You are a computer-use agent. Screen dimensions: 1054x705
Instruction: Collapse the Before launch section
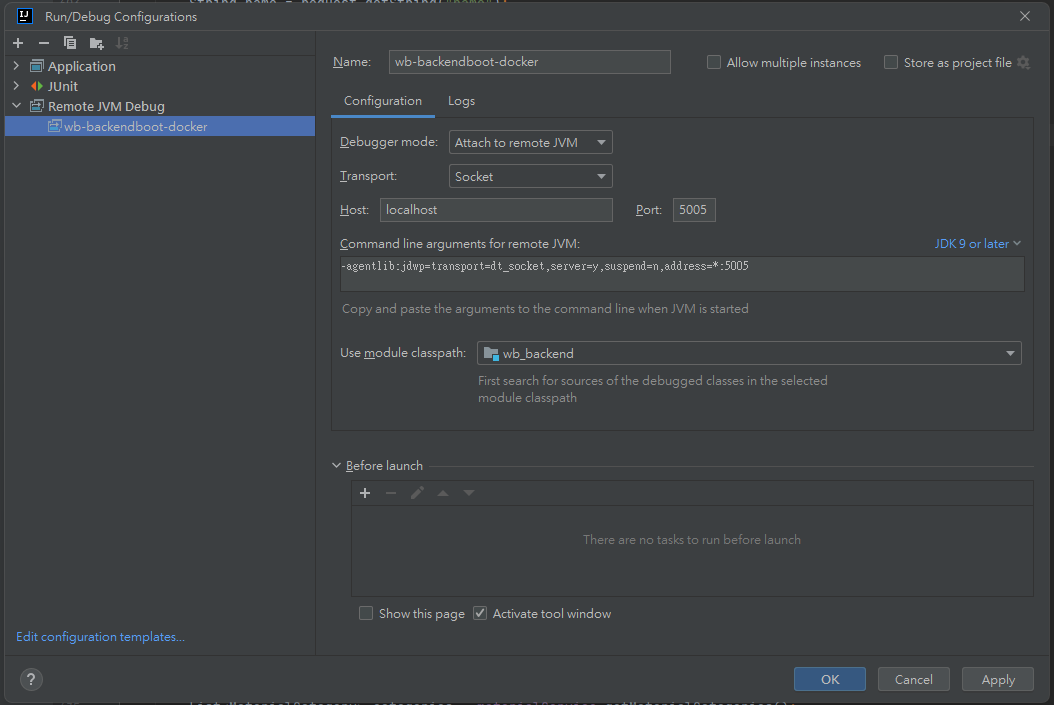point(337,466)
